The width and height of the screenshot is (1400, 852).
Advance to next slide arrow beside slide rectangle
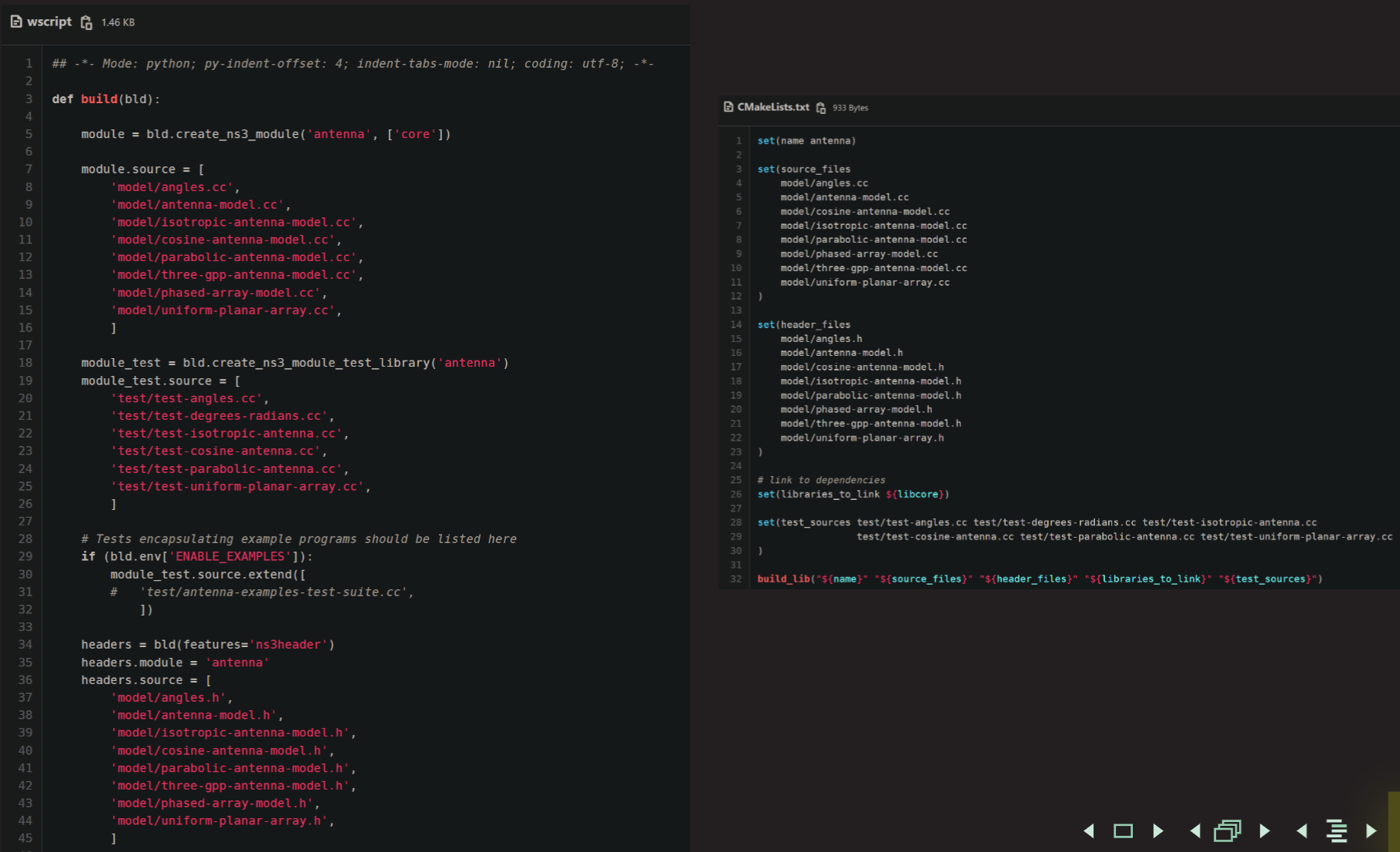[1158, 830]
